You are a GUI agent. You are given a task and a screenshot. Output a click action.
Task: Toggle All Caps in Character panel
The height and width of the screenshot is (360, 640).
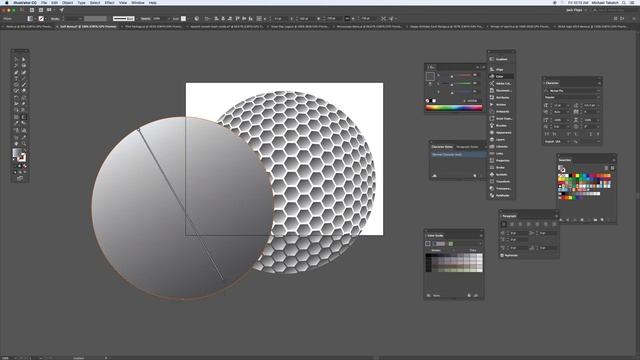click(547, 134)
